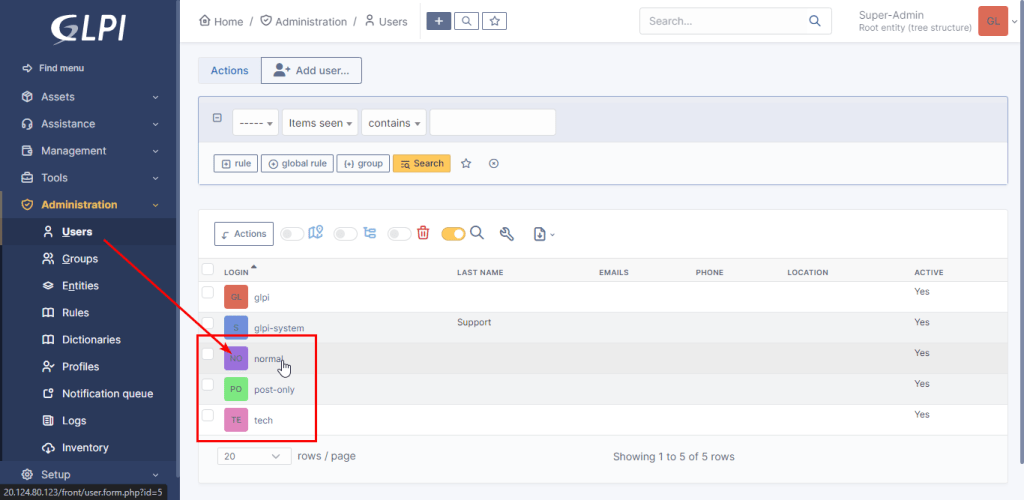Click the tree hierarchy icon
This screenshot has width=1024, height=500.
pos(370,233)
